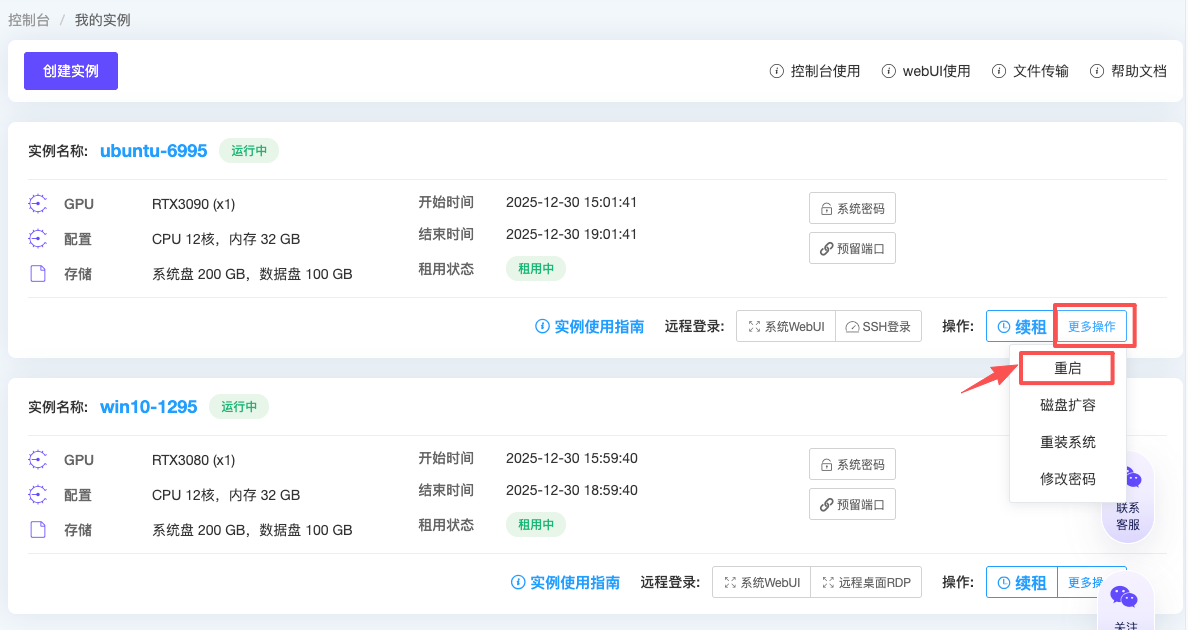Choose 磁盘扩容 in the dropdown menu
Viewport: 1188px width, 630px height.
pos(1067,406)
